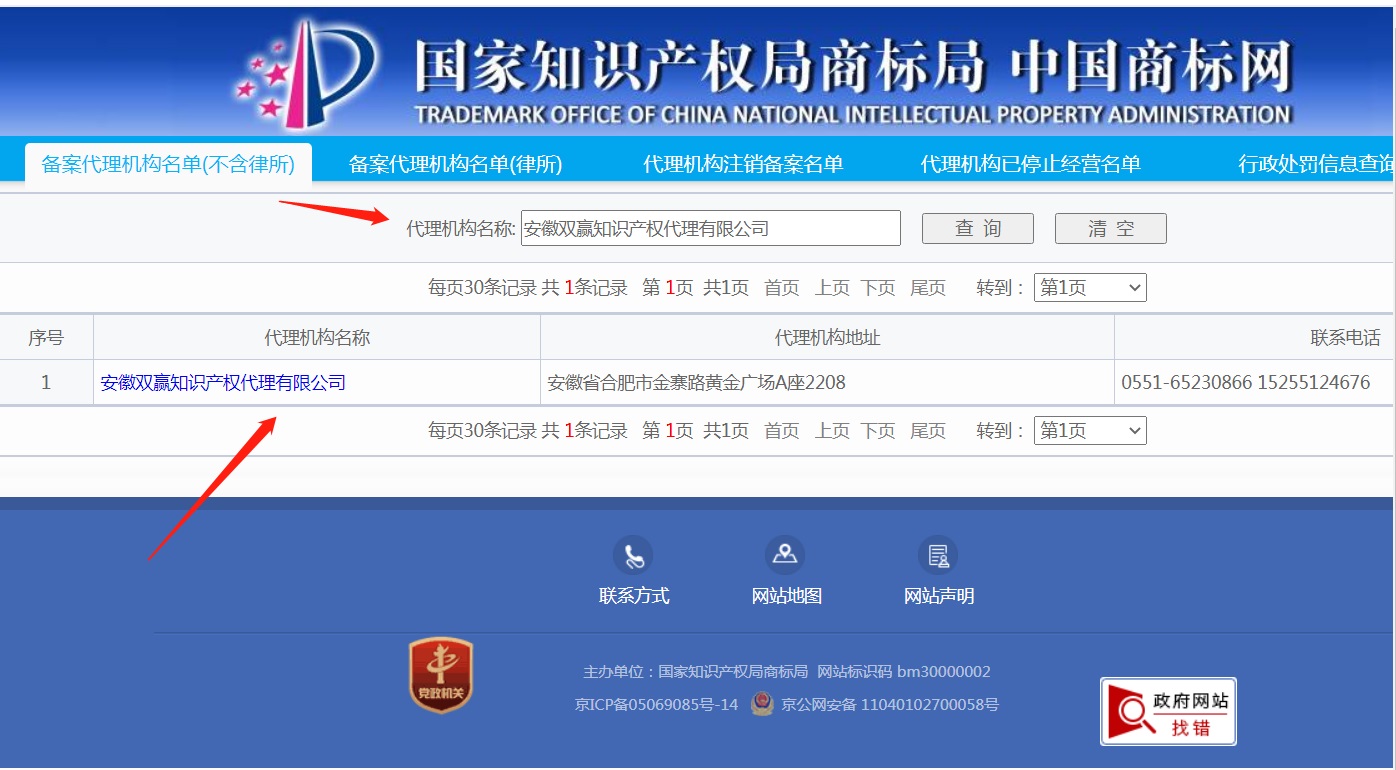Open the 政府网站找错 report badge

(x=1168, y=711)
